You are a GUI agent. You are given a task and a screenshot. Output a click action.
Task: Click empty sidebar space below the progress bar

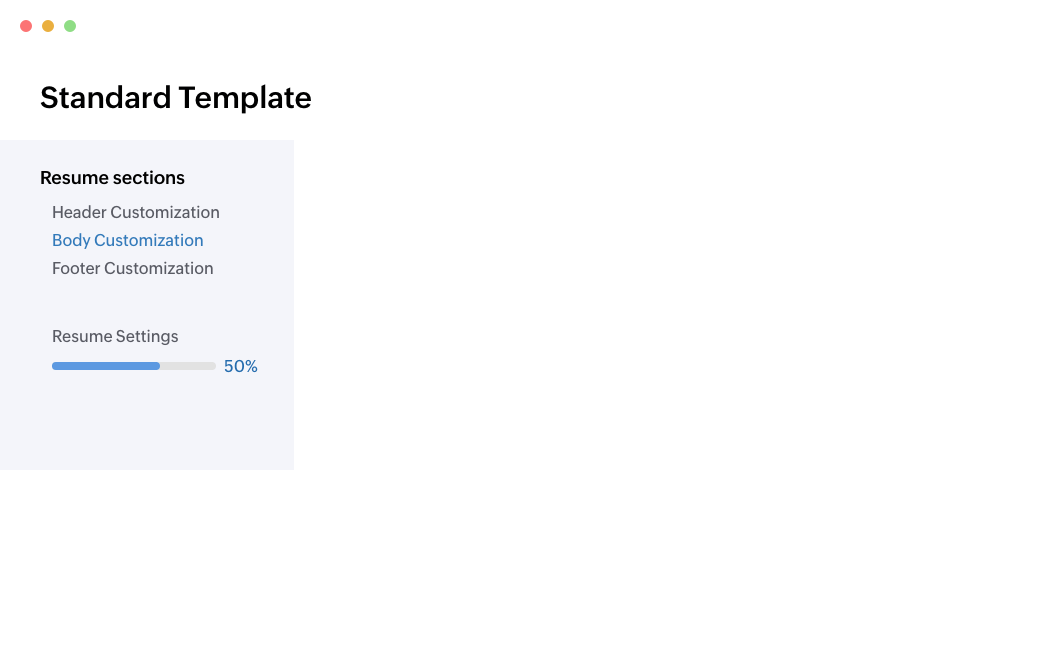(x=147, y=425)
